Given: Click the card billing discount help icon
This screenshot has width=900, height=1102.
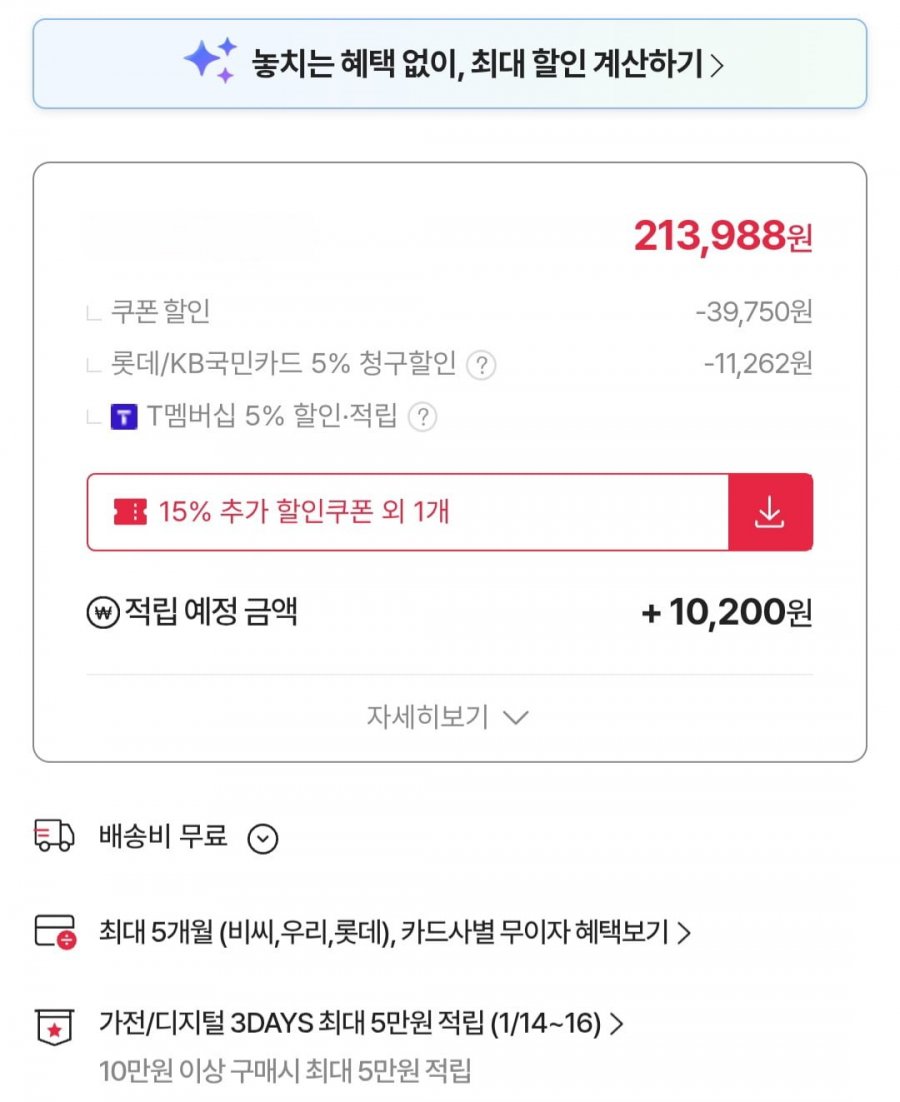Looking at the screenshot, I should click(481, 365).
